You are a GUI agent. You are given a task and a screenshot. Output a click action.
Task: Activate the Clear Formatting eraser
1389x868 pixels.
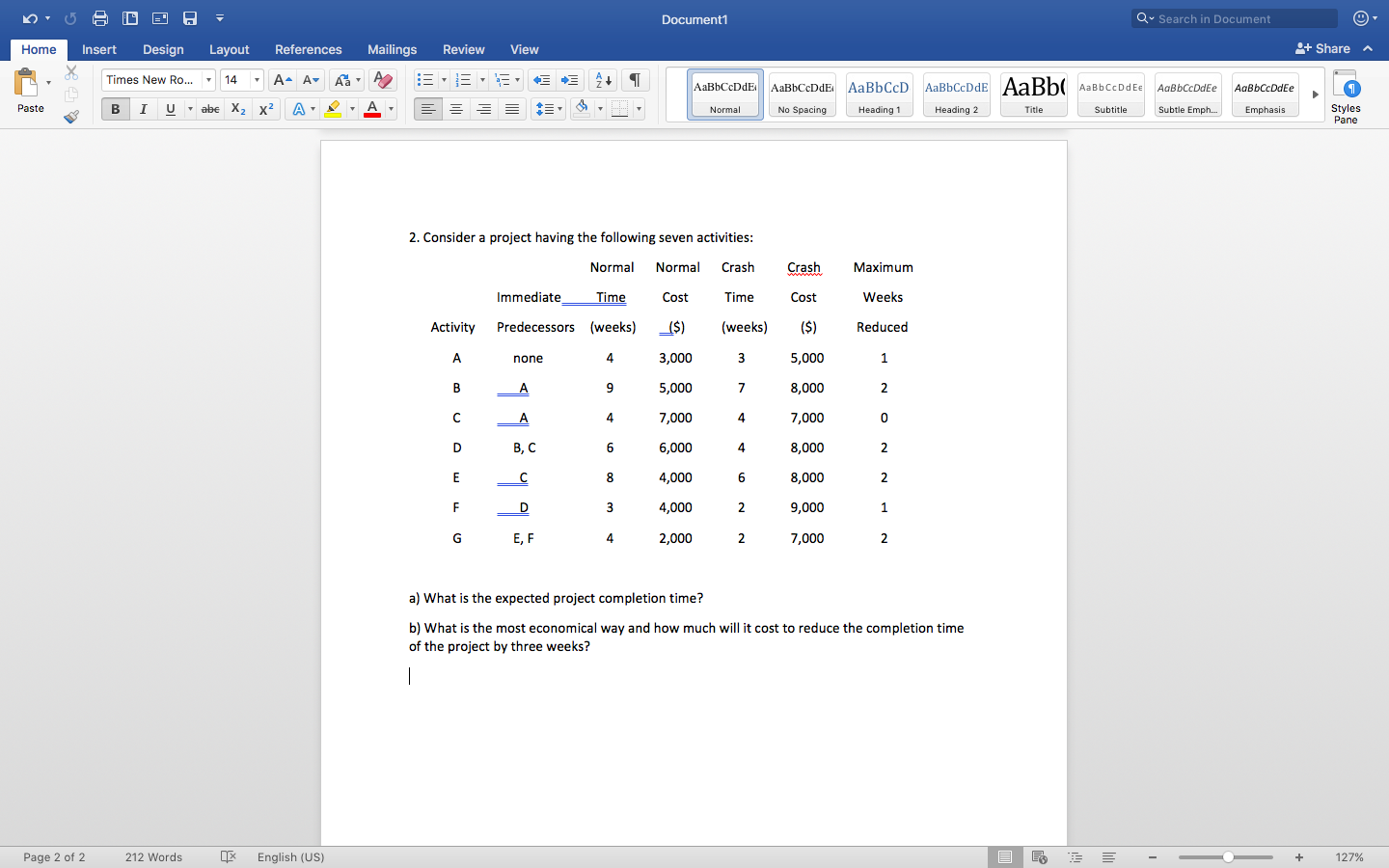point(382,80)
